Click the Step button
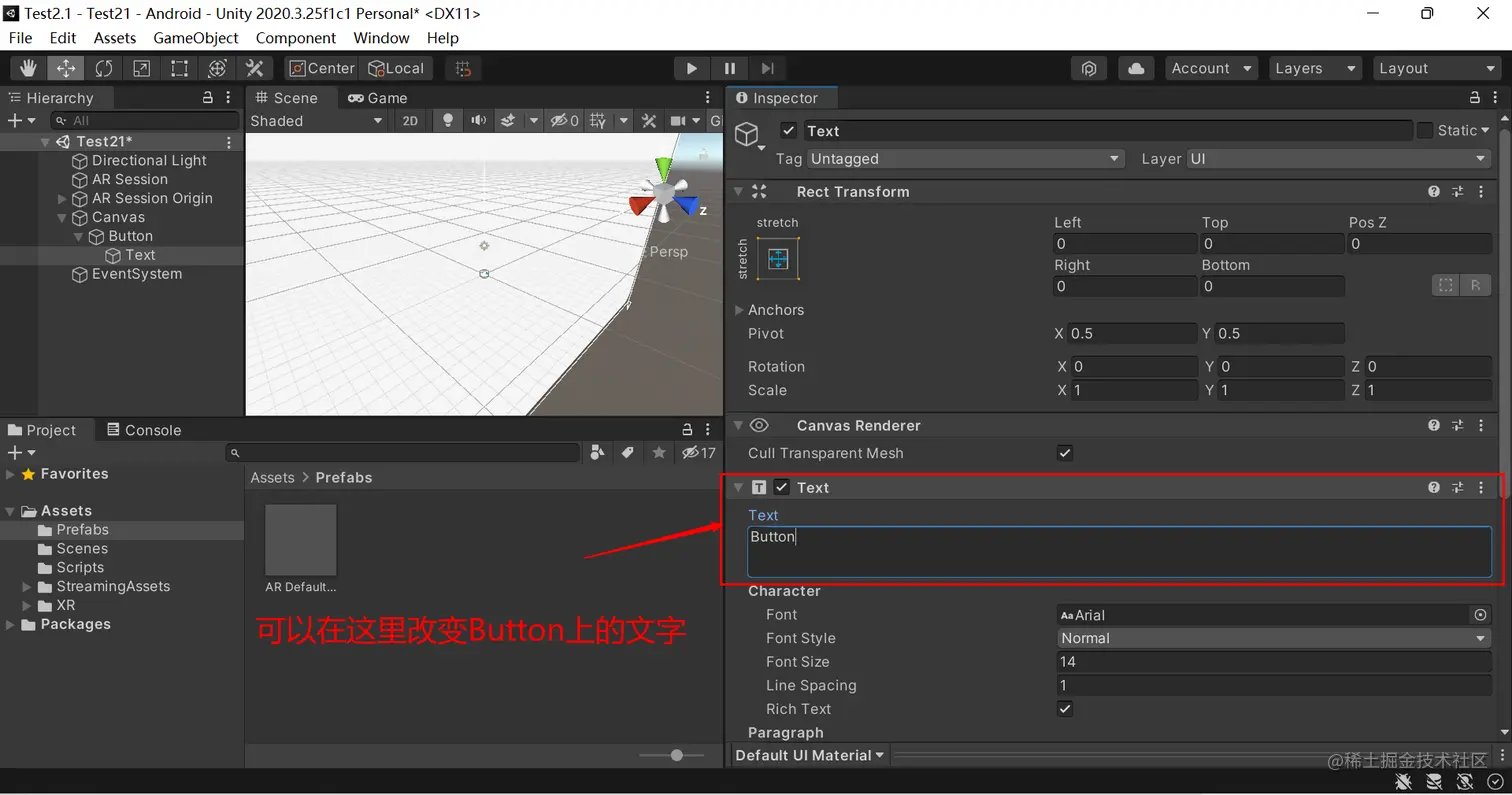Viewport: 1512px width, 795px height. click(767, 68)
